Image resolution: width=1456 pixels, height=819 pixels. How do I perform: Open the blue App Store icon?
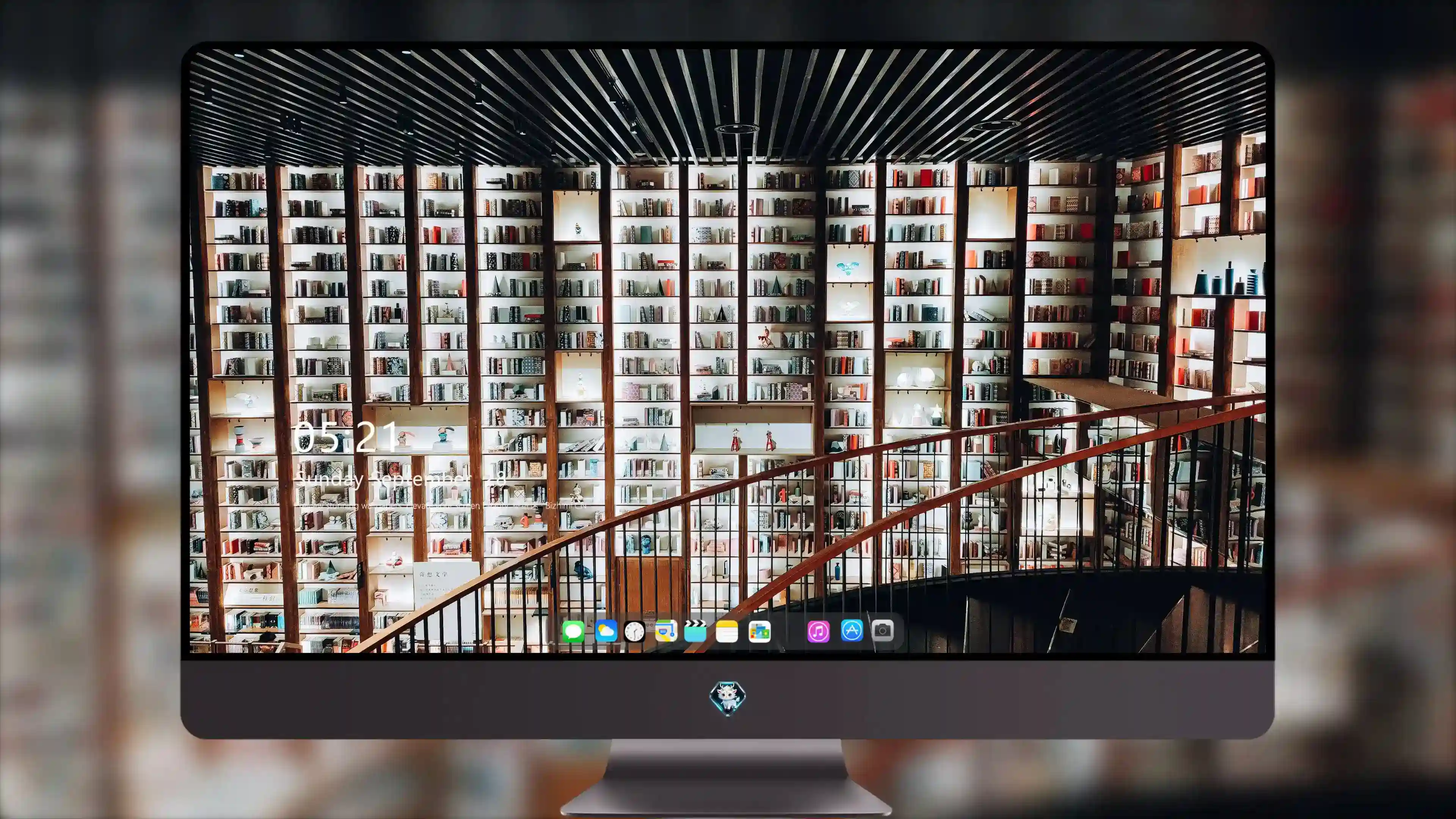coord(852,630)
